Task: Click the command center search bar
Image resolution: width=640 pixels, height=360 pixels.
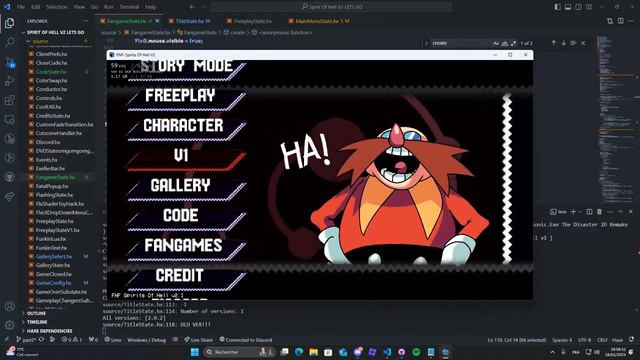Action: (x=332, y=7)
